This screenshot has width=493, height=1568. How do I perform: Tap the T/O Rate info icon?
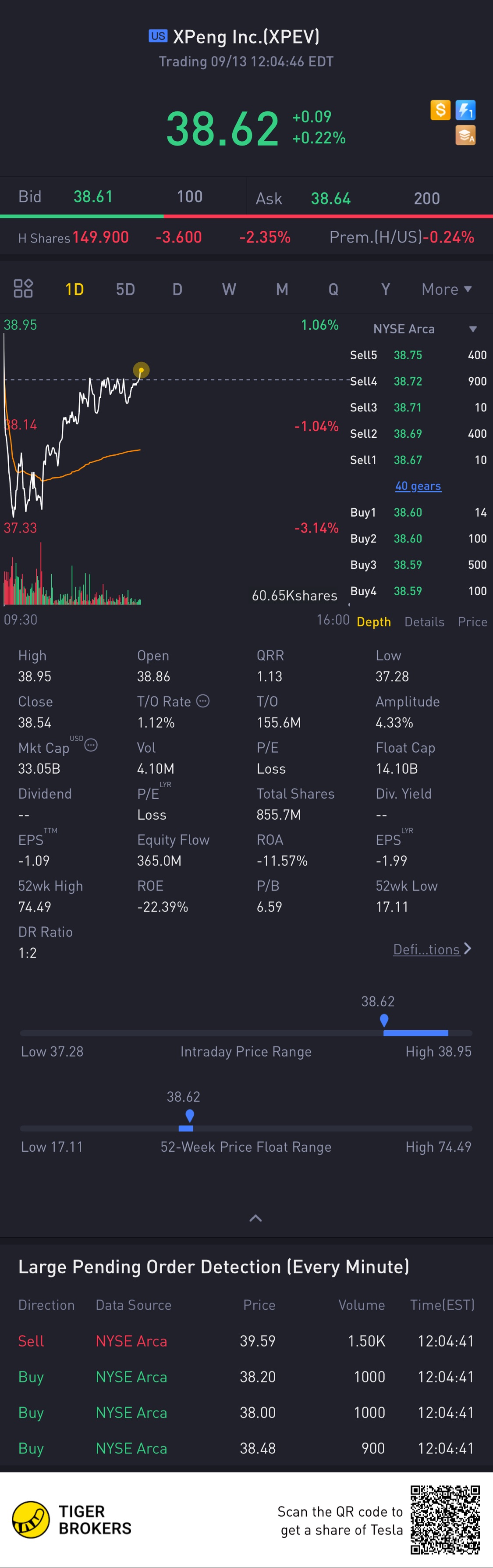pyautogui.click(x=203, y=701)
